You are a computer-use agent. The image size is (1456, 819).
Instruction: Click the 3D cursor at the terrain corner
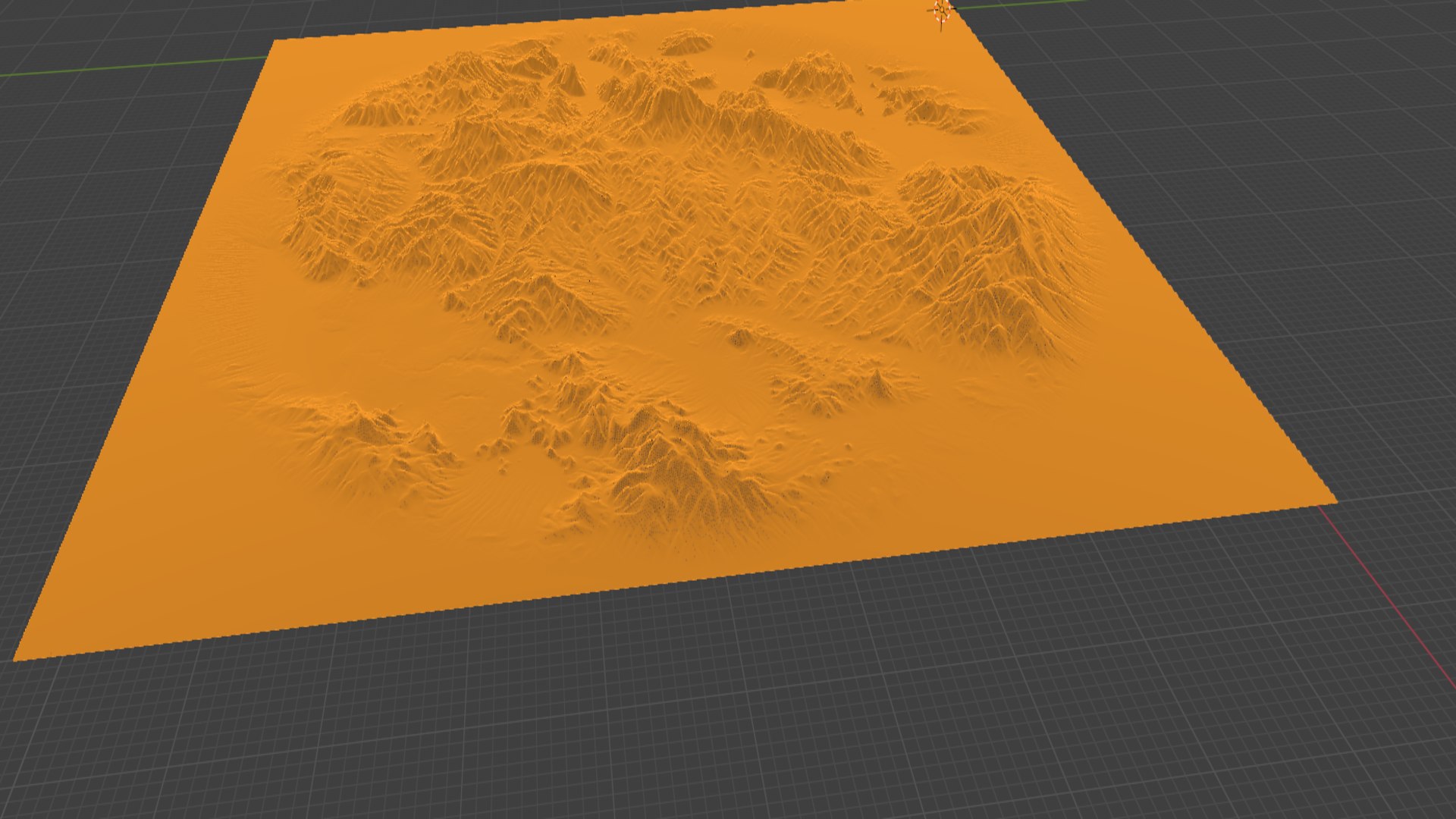click(941, 11)
